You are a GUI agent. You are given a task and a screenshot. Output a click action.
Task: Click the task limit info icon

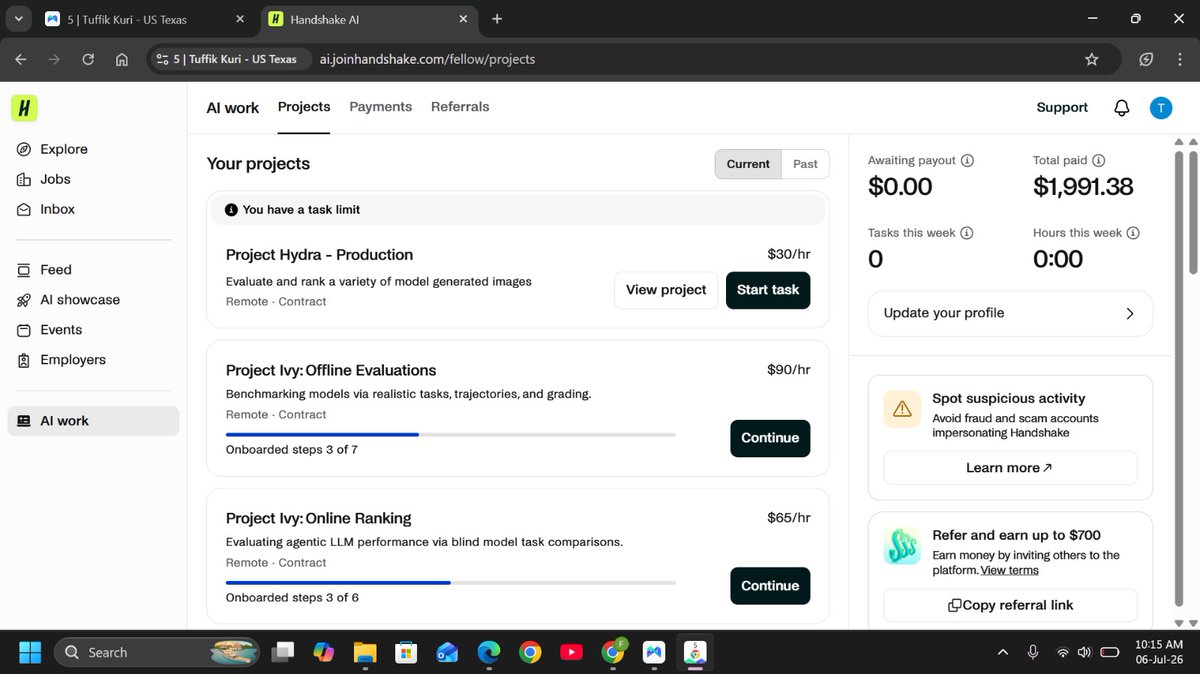click(231, 210)
